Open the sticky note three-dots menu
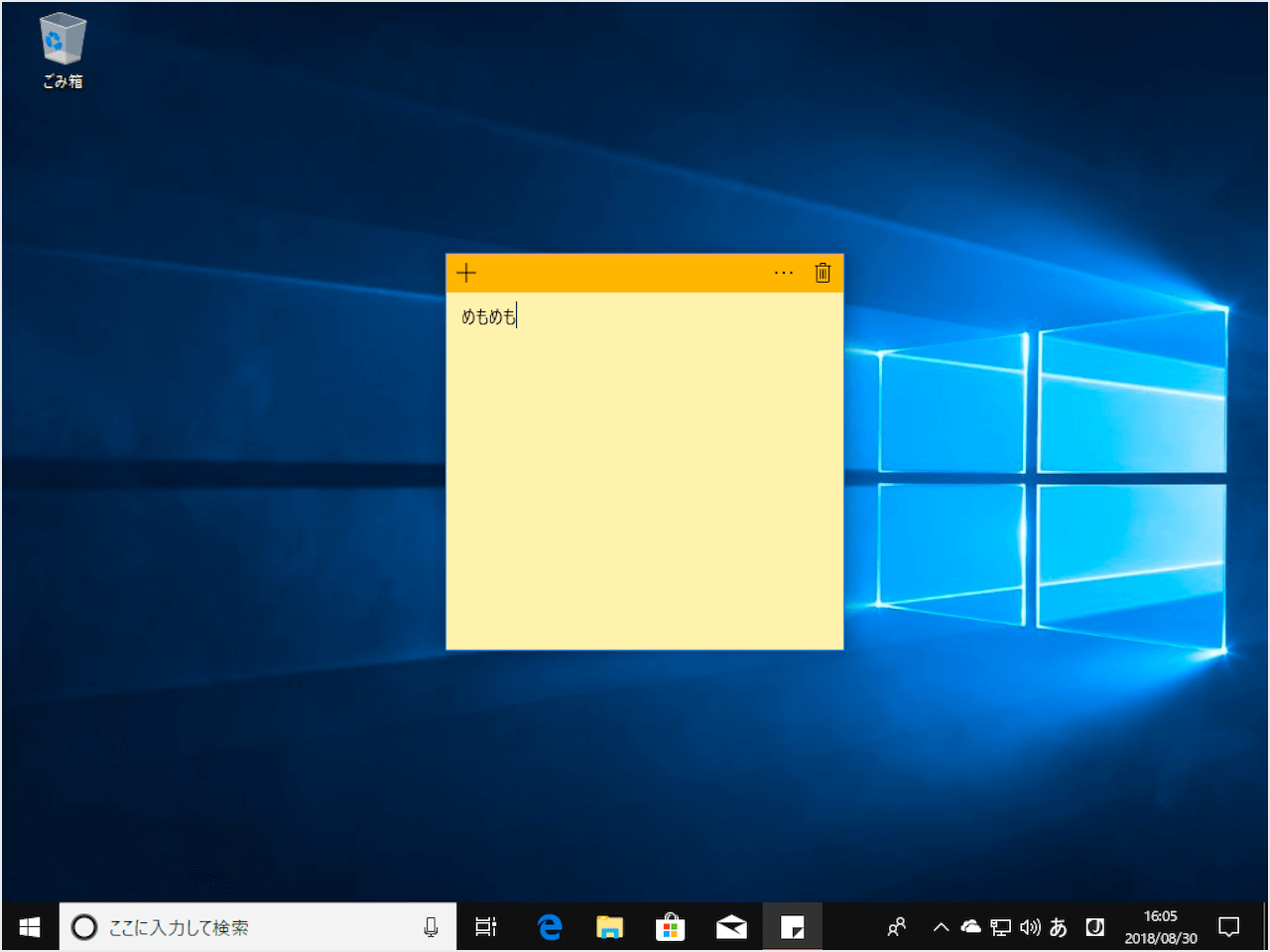Image resolution: width=1270 pixels, height=952 pixels. click(x=784, y=273)
